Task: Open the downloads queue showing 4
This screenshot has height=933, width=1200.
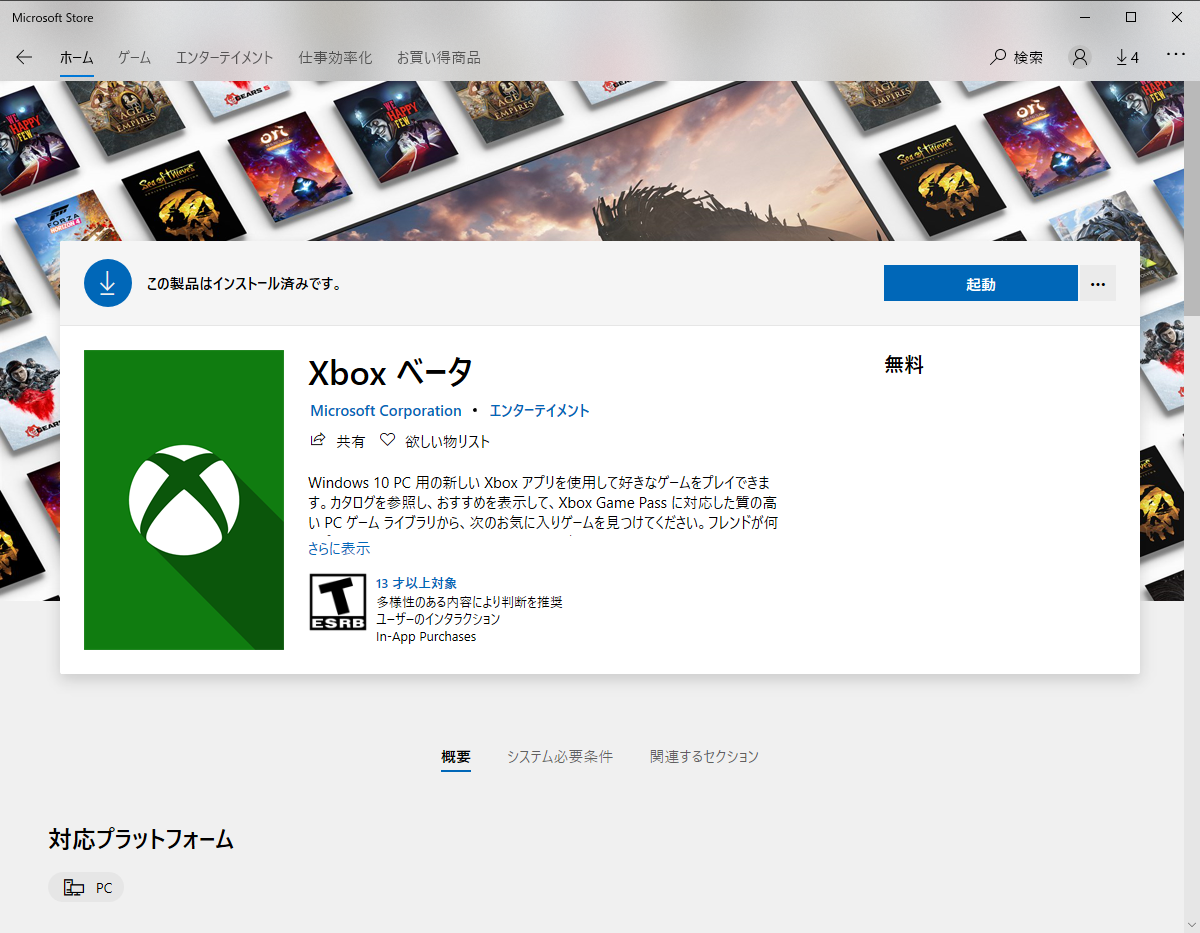Action: pos(1127,58)
